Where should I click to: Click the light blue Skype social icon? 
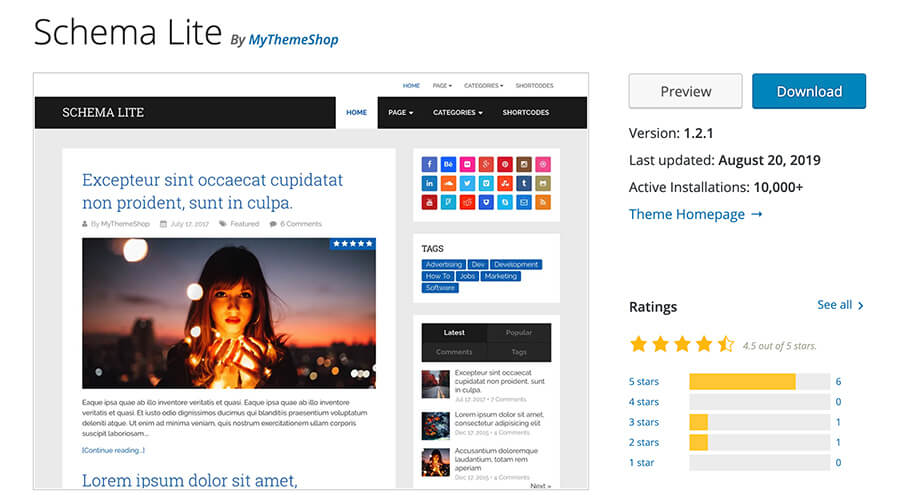pyautogui.click(x=505, y=202)
